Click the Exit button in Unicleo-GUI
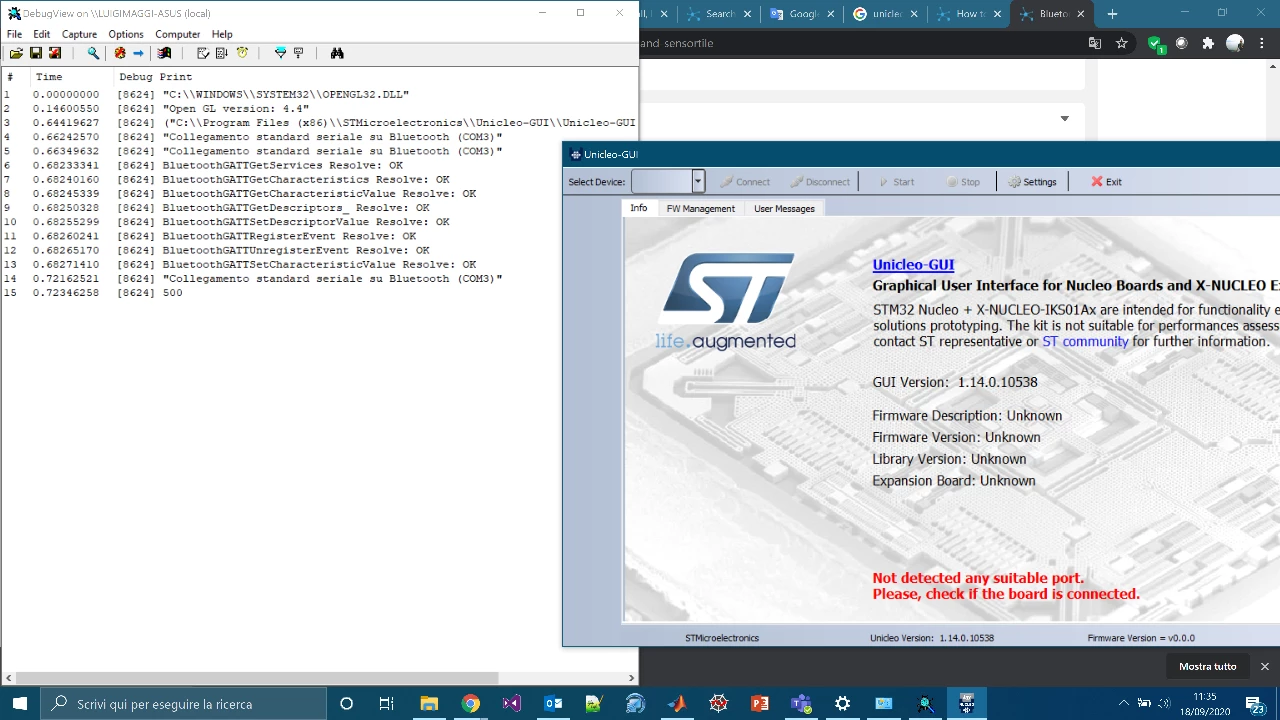This screenshot has width=1280, height=720. (x=1106, y=181)
